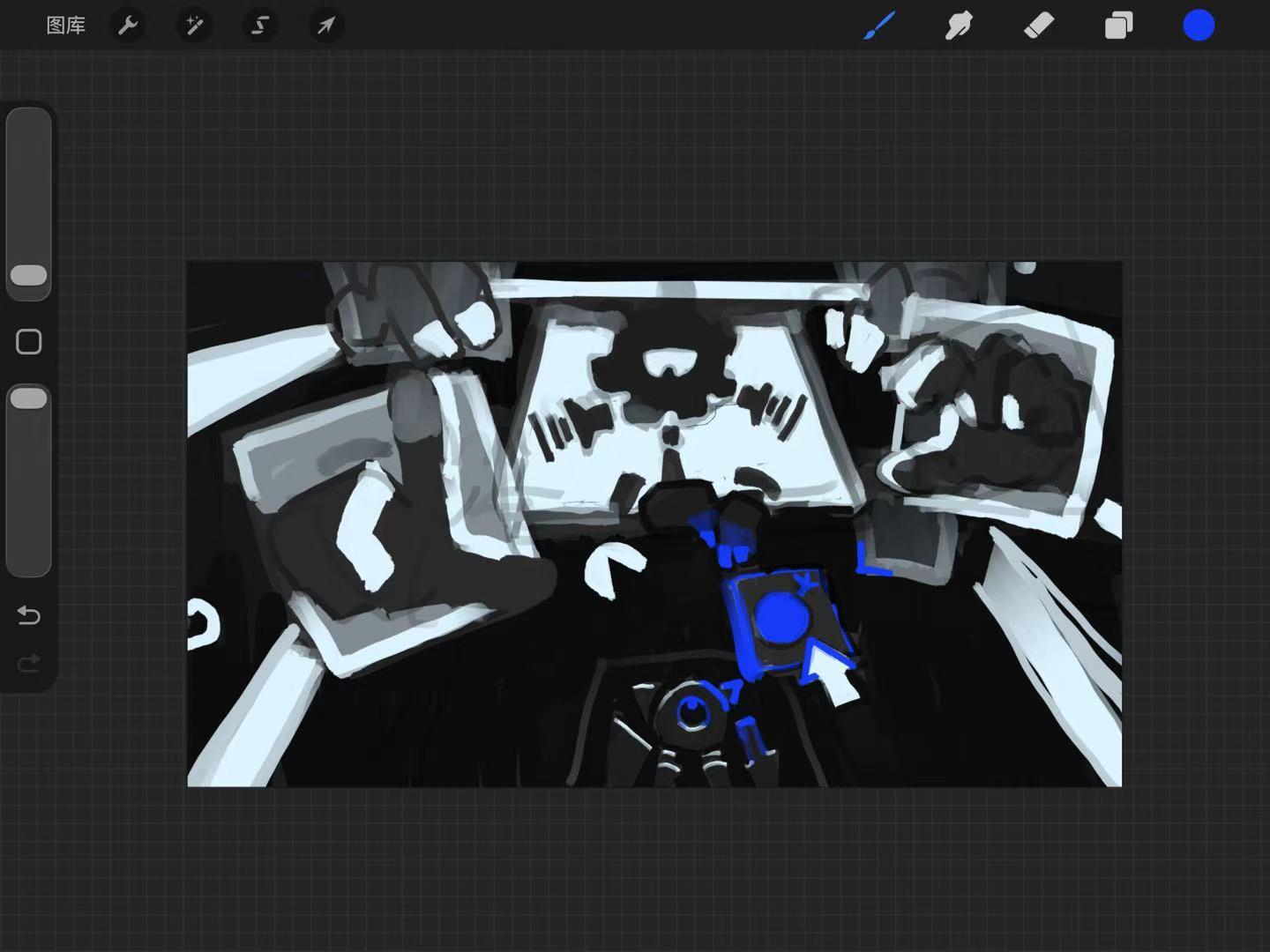Switch to the Smudge finger tool

(959, 26)
